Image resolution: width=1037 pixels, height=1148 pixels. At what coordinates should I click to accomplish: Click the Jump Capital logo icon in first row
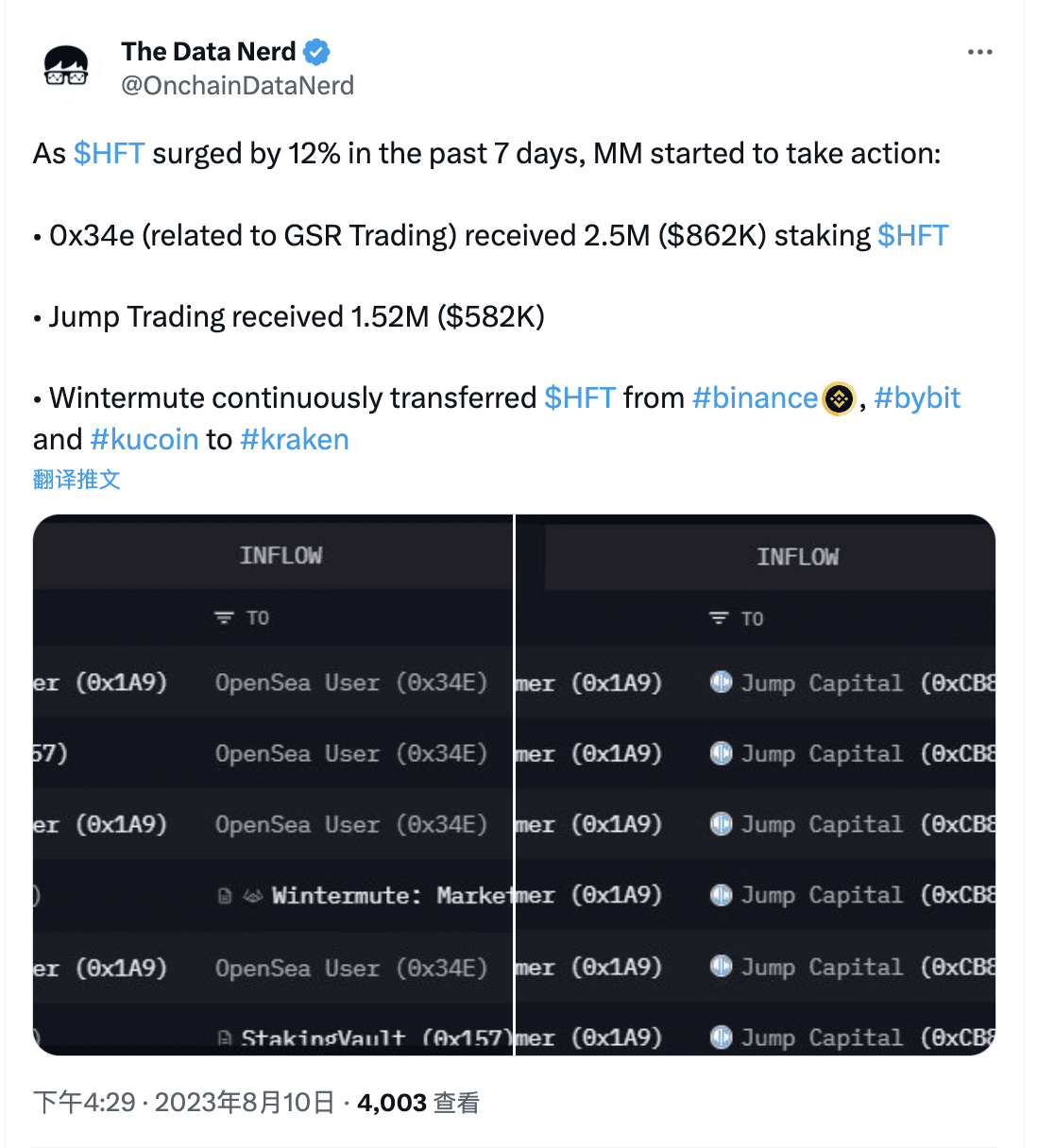point(721,683)
